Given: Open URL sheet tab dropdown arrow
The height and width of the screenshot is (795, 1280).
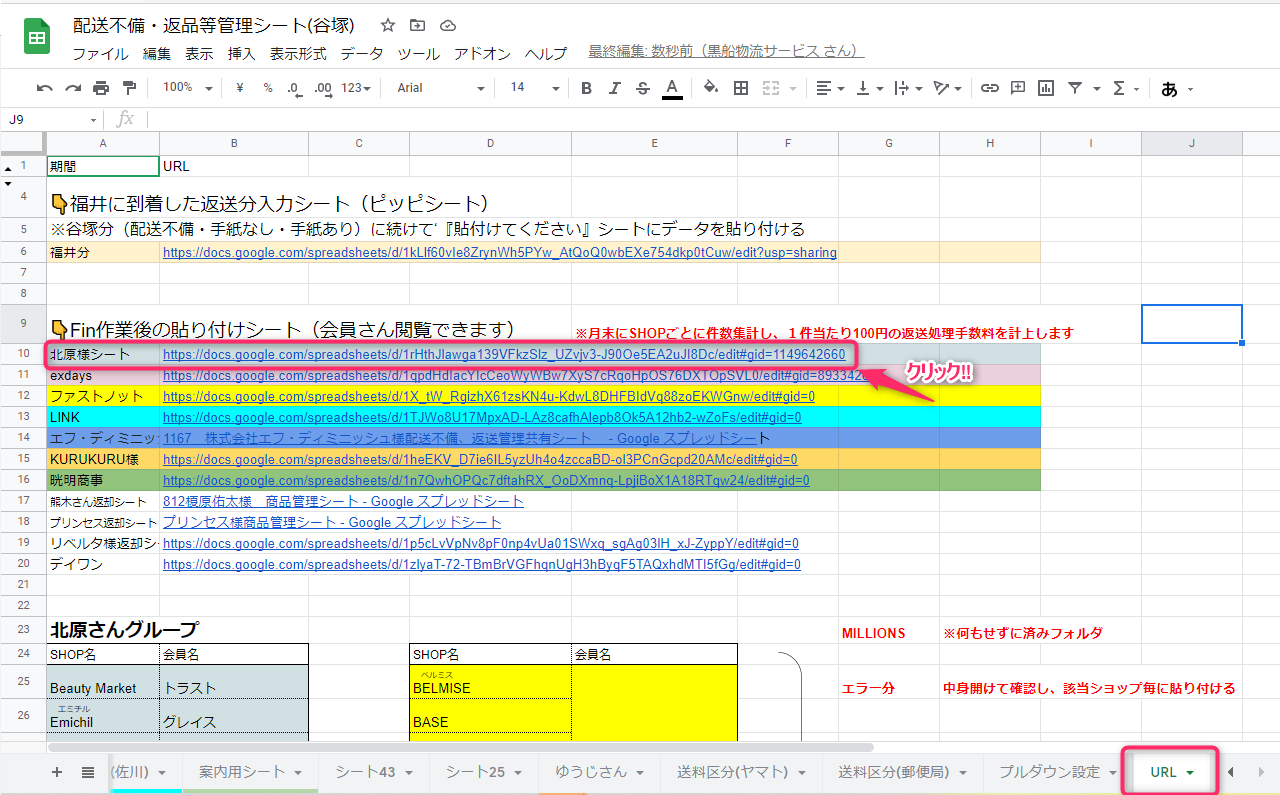Looking at the screenshot, I should 1190,773.
